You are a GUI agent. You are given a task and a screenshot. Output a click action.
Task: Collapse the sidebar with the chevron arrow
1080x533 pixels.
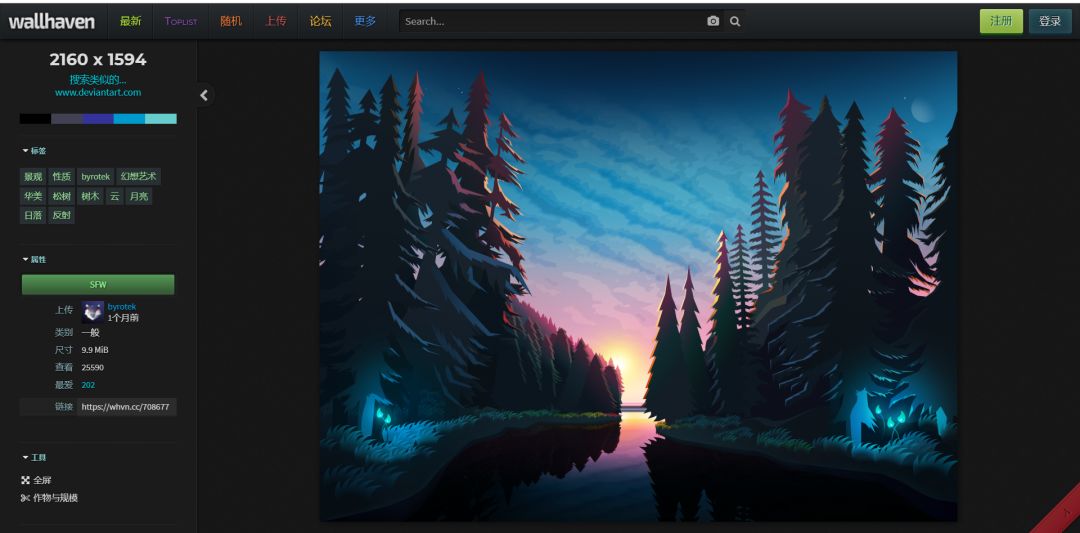point(204,96)
